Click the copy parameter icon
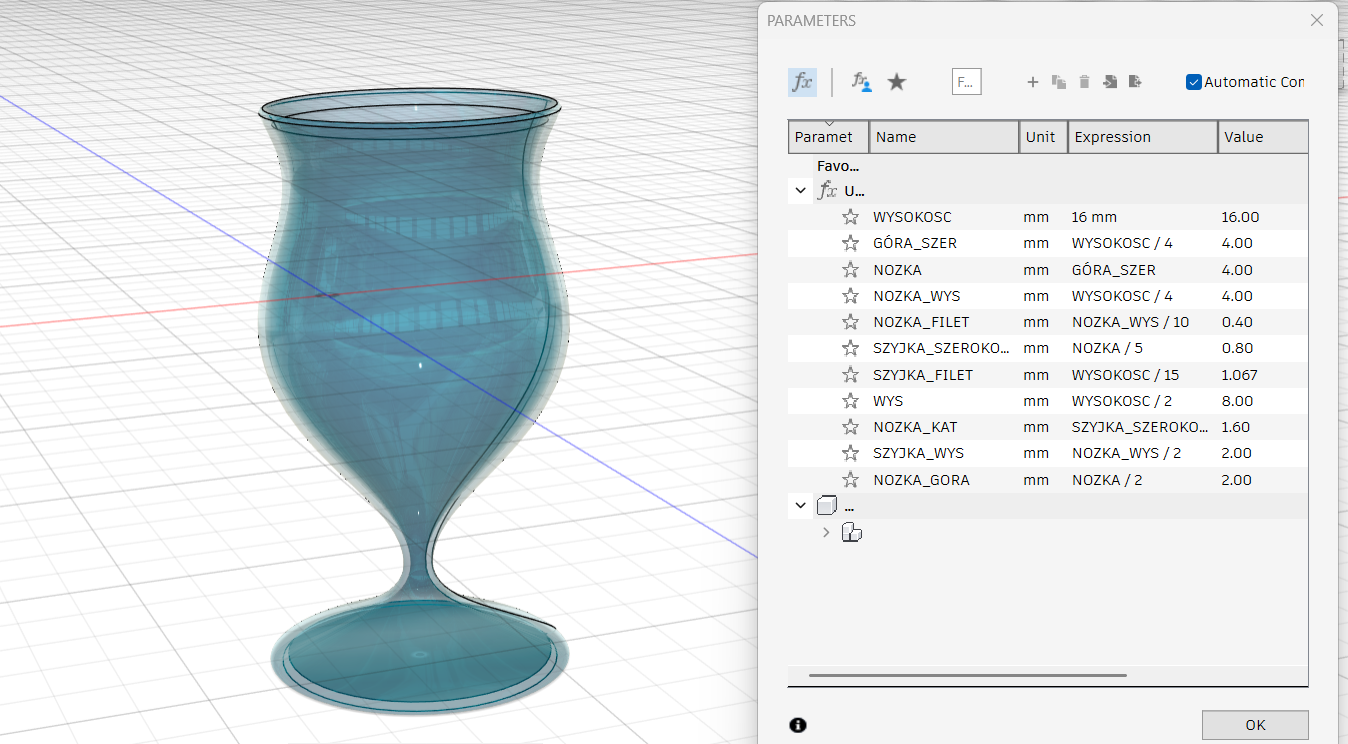 [1059, 82]
